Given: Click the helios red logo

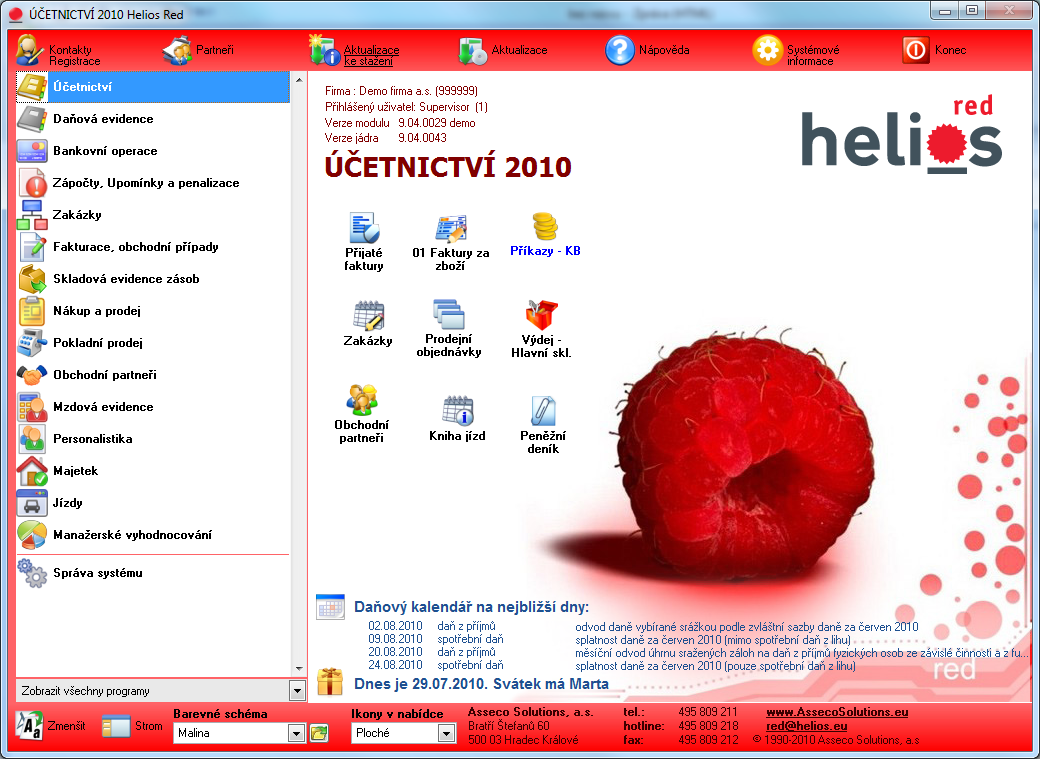Looking at the screenshot, I should [x=901, y=135].
